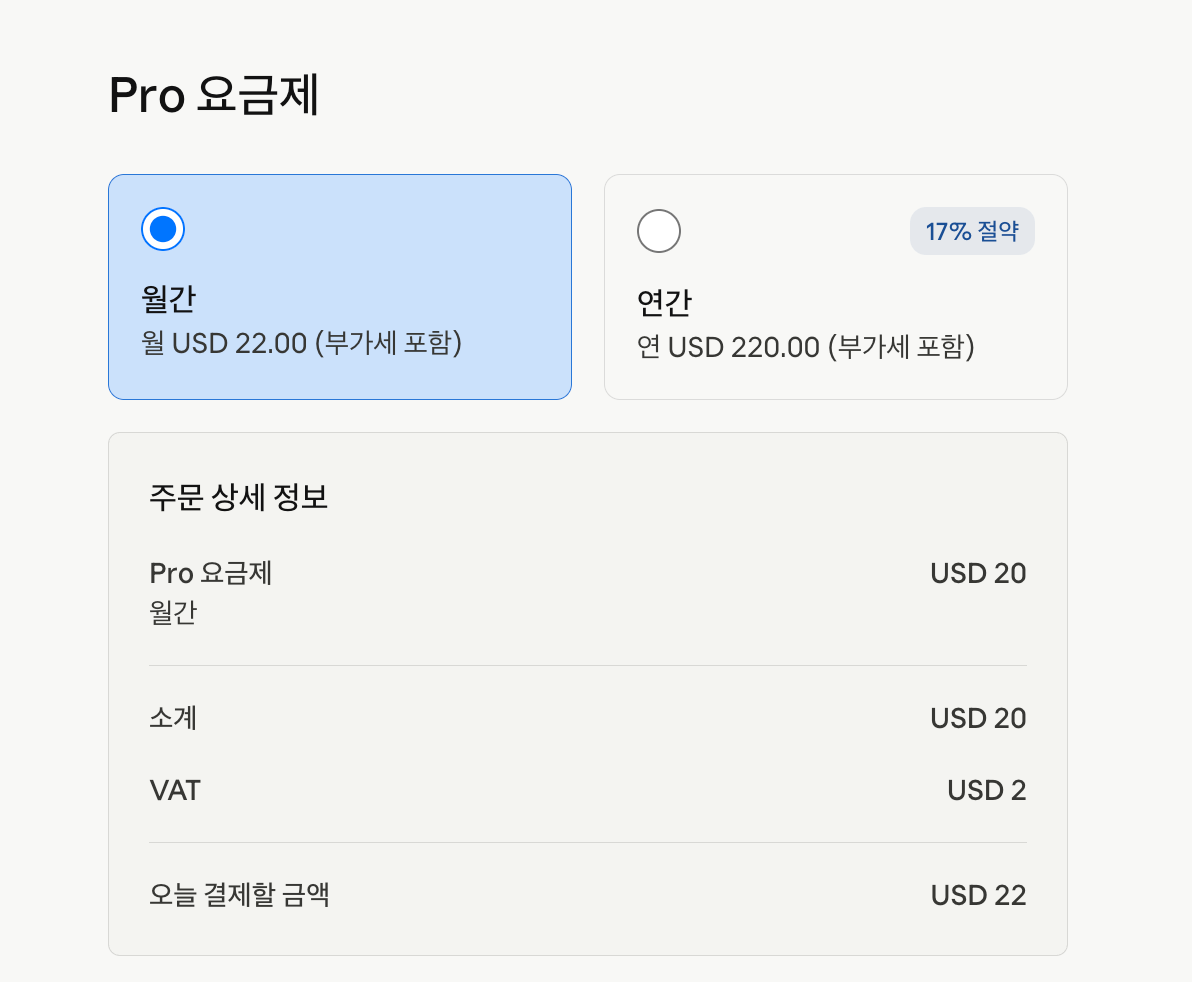Choose the annual plan card priced USD 220.00
Viewport: 1192px width, 982px height.
(835, 287)
